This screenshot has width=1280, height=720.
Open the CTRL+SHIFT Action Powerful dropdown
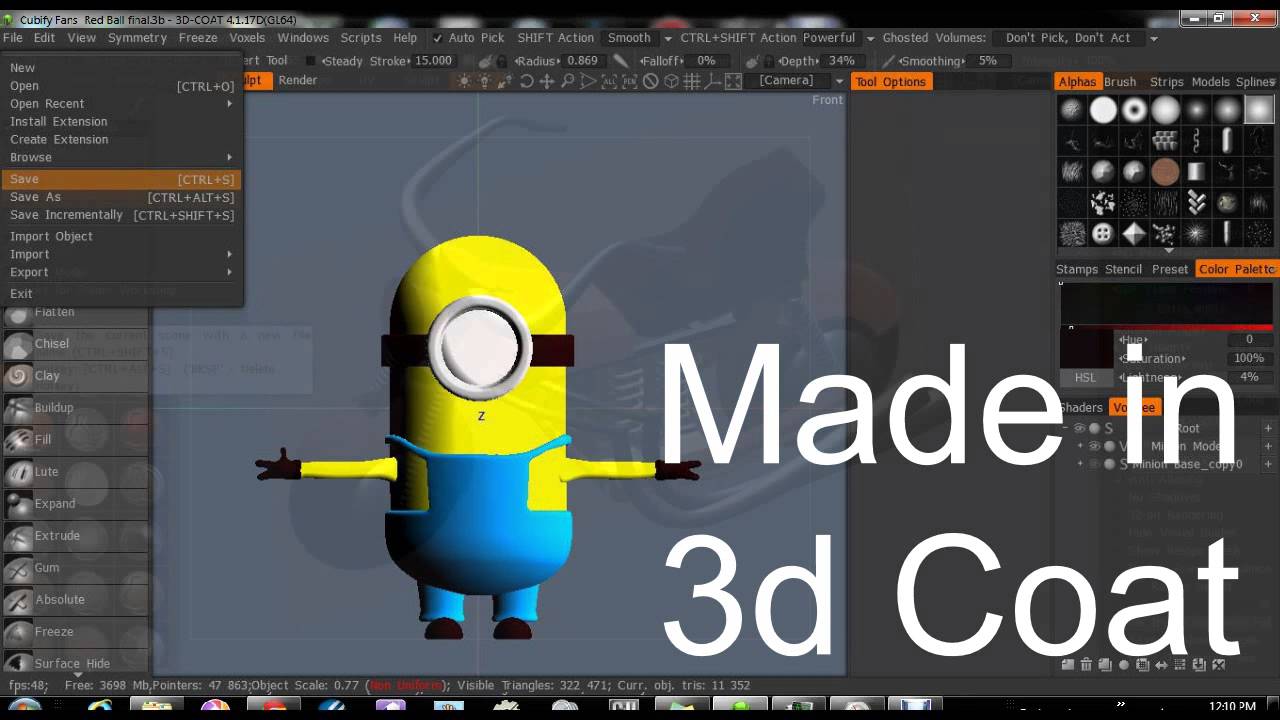tap(870, 38)
